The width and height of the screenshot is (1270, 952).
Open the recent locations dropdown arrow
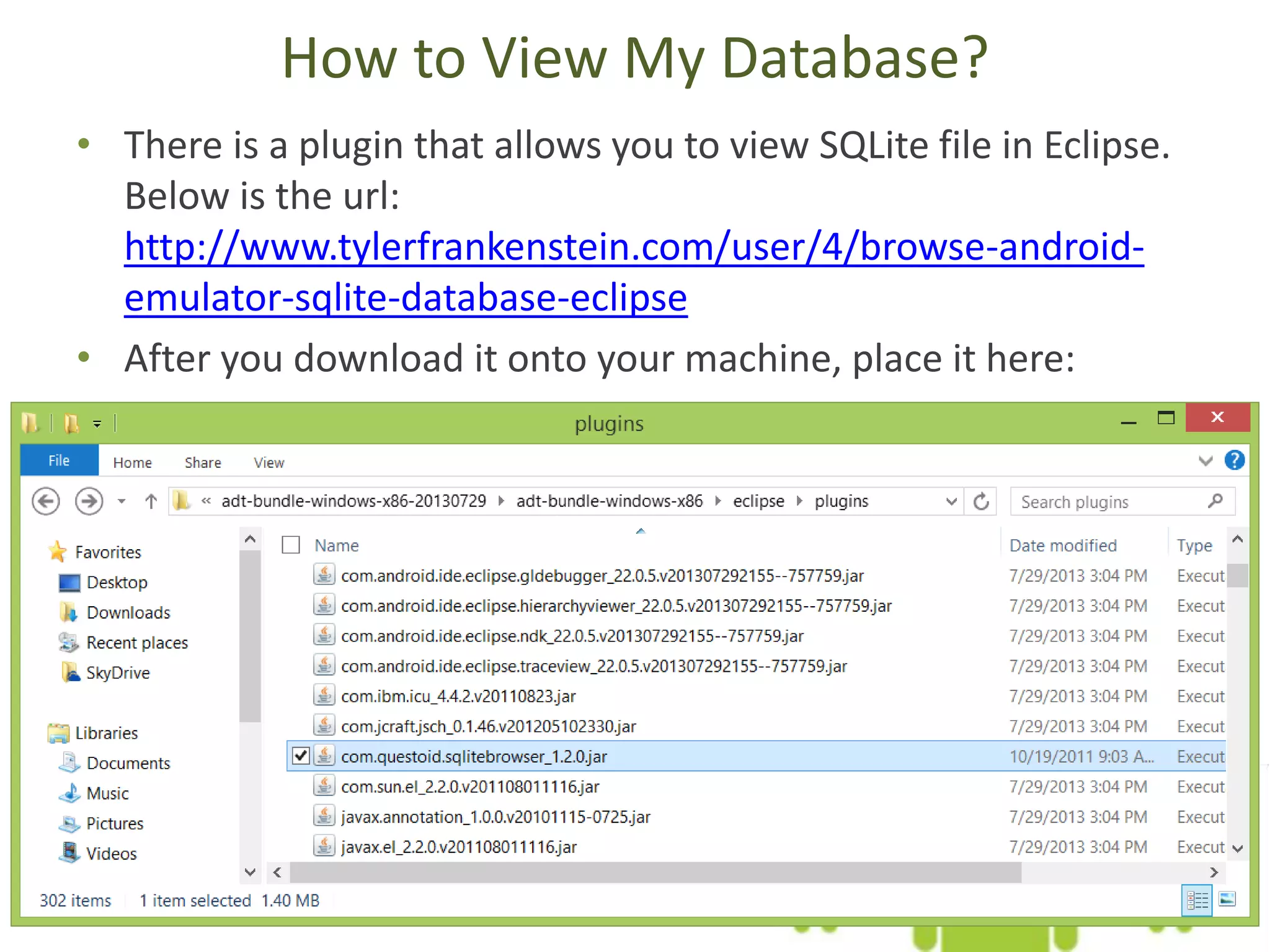coord(122,501)
